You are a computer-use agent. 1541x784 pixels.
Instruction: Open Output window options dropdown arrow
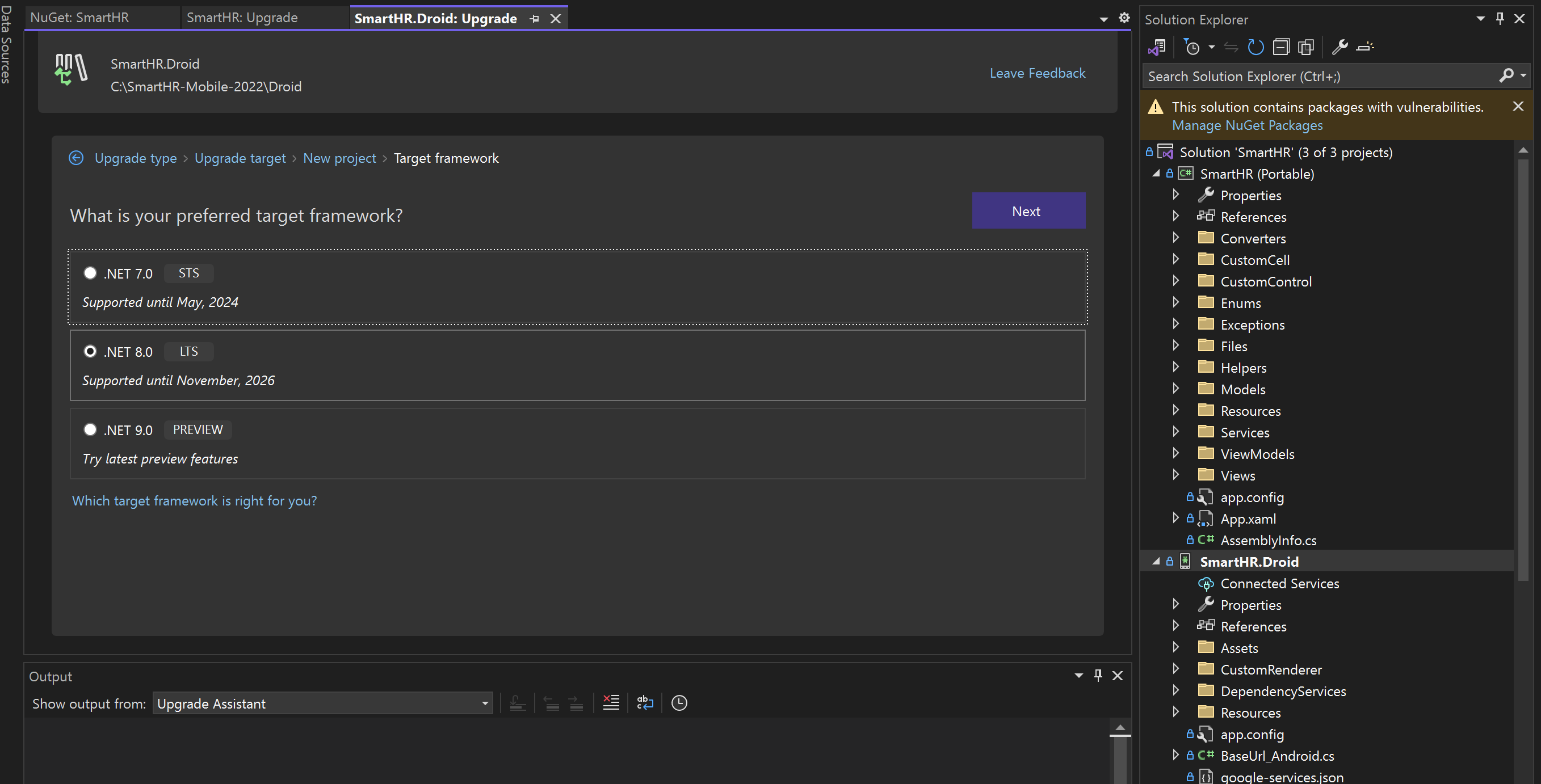coord(1078,675)
